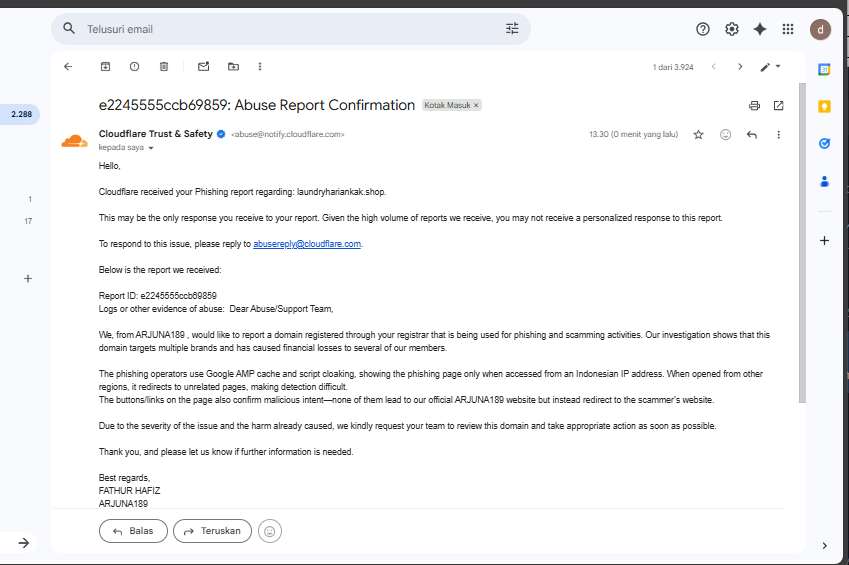This screenshot has height=565, width=849.
Task: Add emoji reaction in message header
Action: point(726,134)
